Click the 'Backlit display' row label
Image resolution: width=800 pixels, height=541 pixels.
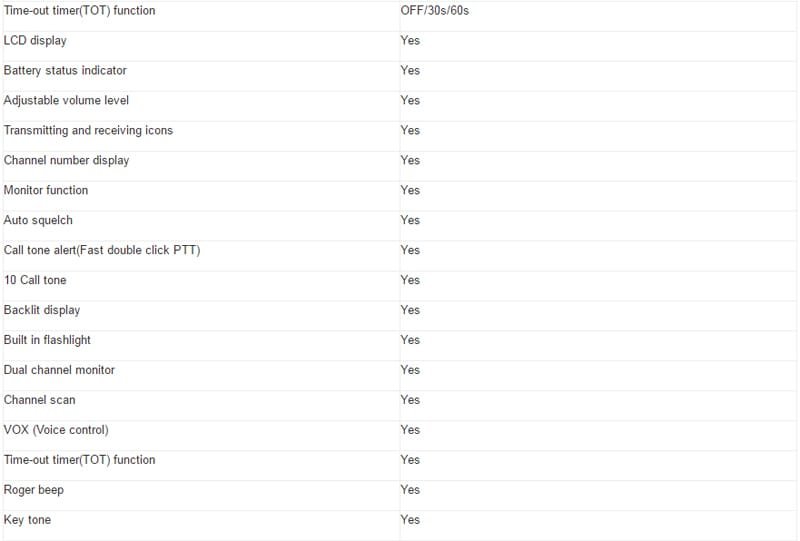tap(41, 310)
